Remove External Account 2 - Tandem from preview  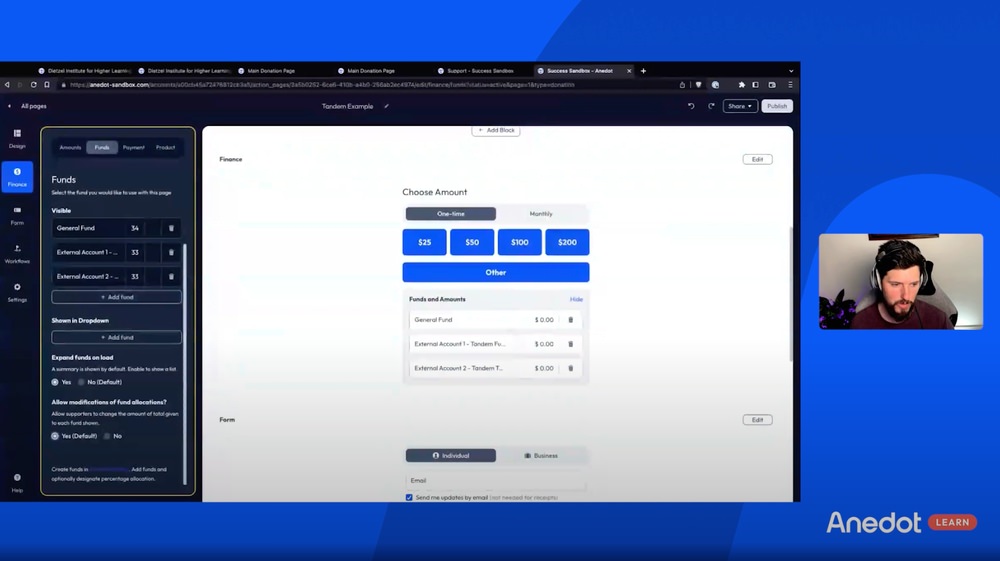point(571,368)
